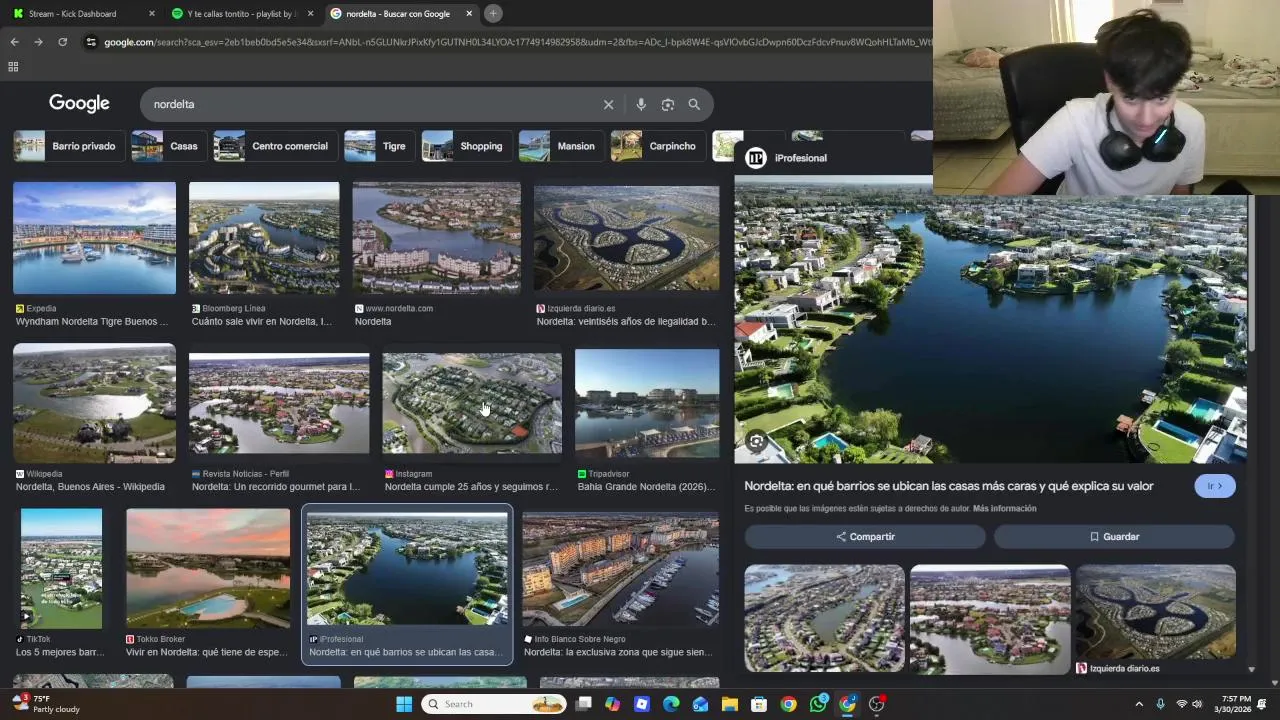The width and height of the screenshot is (1280, 720).
Task: Click the Windows Start button
Action: click(x=404, y=704)
